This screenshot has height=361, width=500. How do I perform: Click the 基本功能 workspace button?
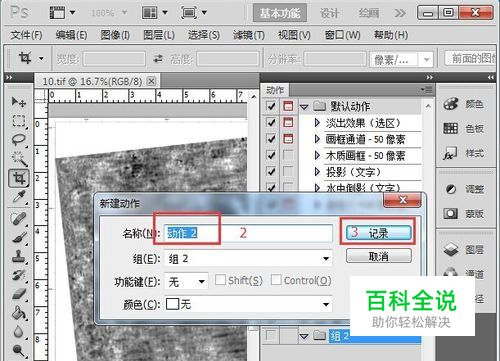pos(280,13)
